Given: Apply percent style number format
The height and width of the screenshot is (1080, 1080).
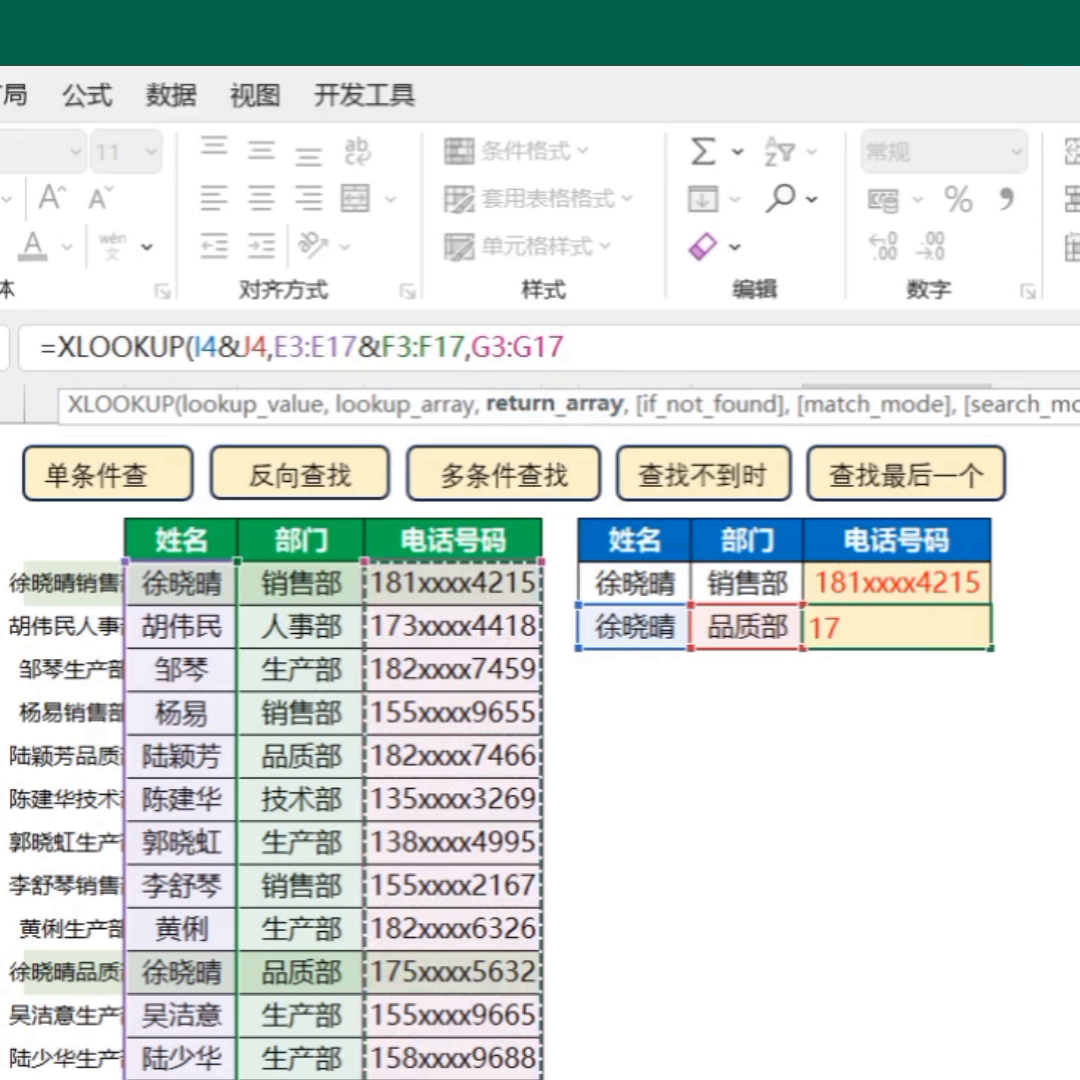Looking at the screenshot, I should pos(958,200).
